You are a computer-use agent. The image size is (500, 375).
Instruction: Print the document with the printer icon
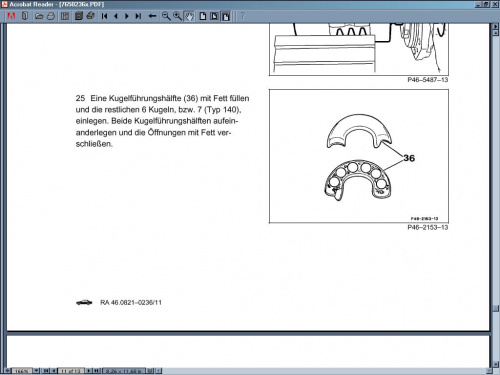coord(51,16)
